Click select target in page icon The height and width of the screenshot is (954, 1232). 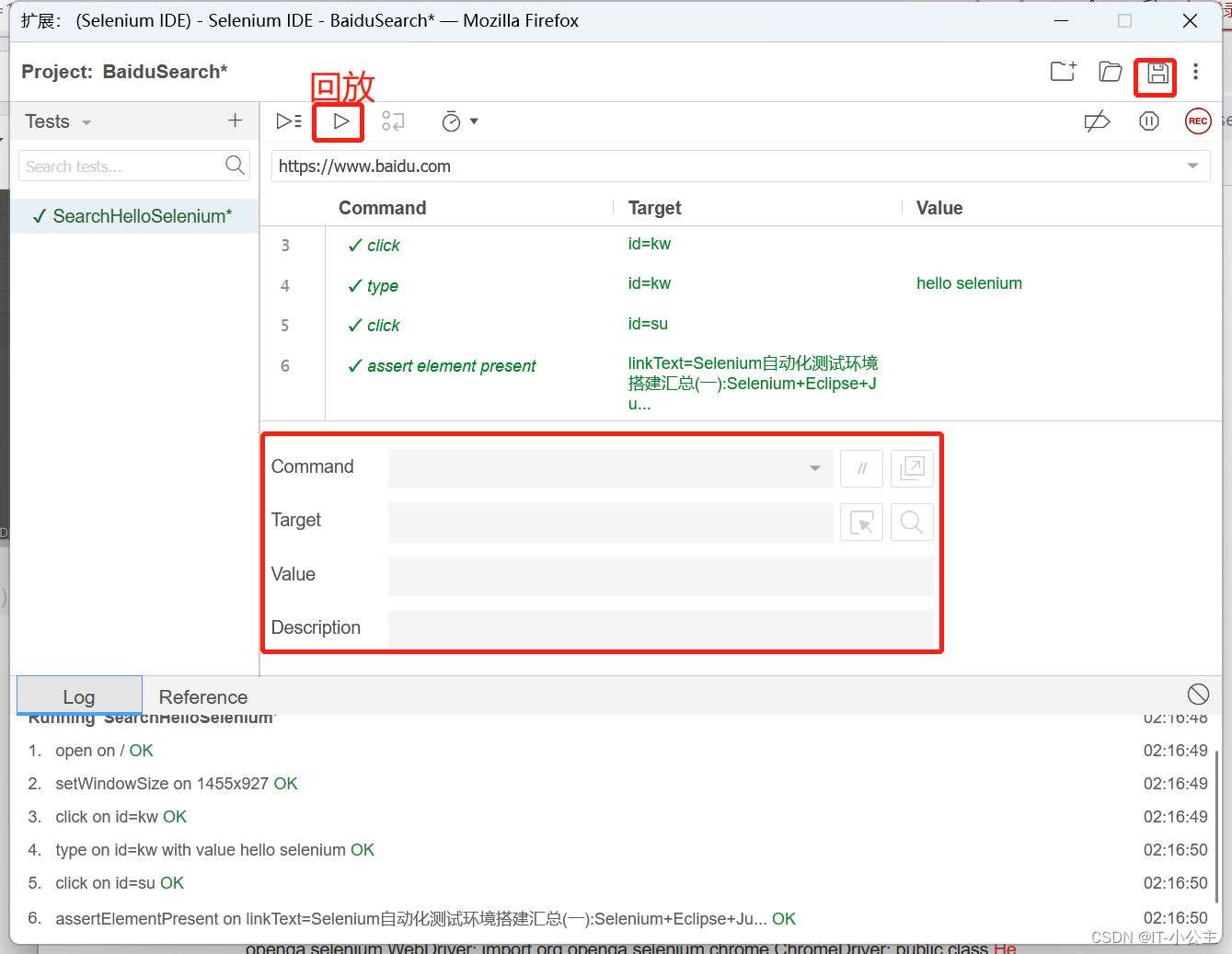point(861,522)
